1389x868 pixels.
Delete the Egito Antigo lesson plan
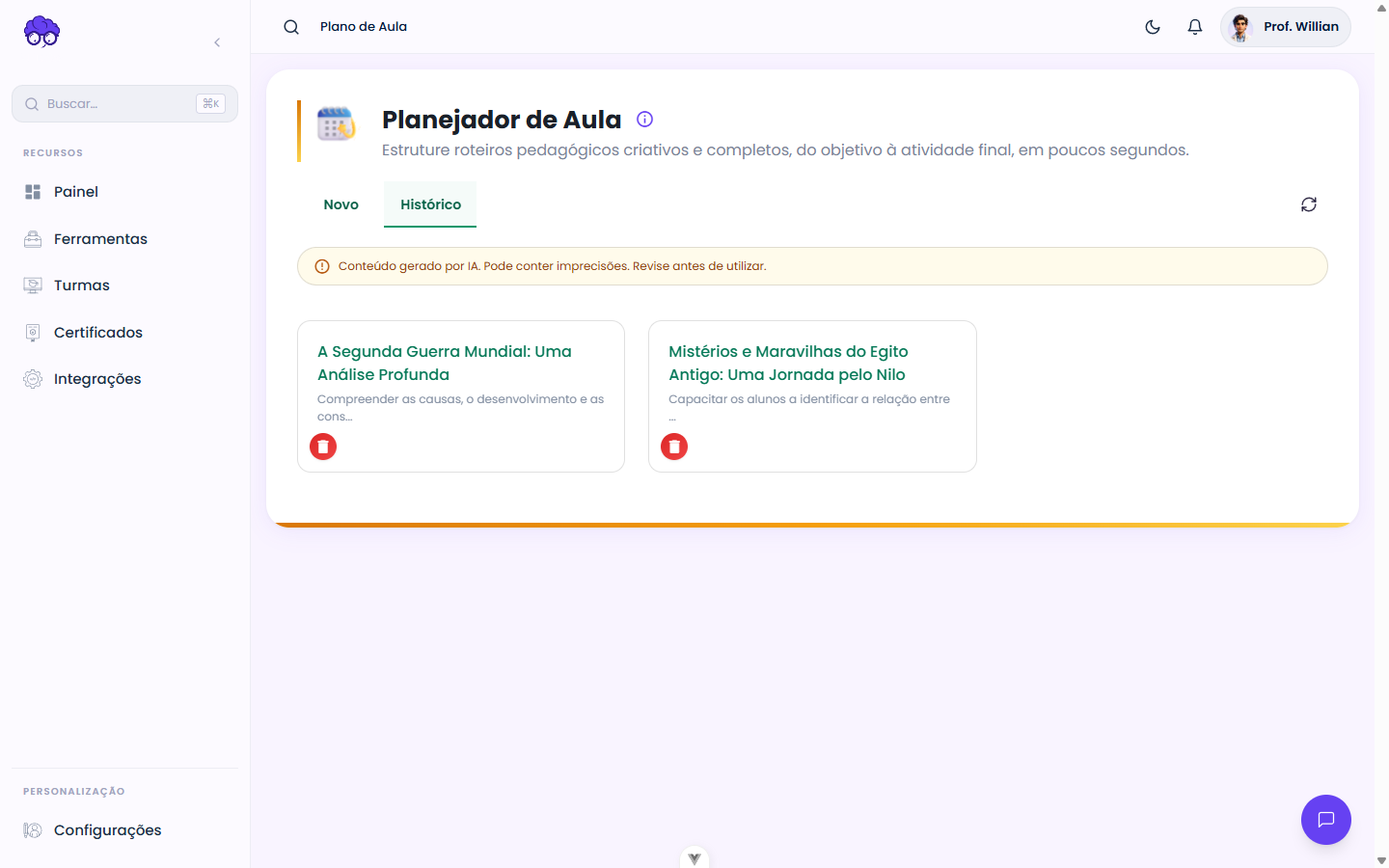coord(674,447)
